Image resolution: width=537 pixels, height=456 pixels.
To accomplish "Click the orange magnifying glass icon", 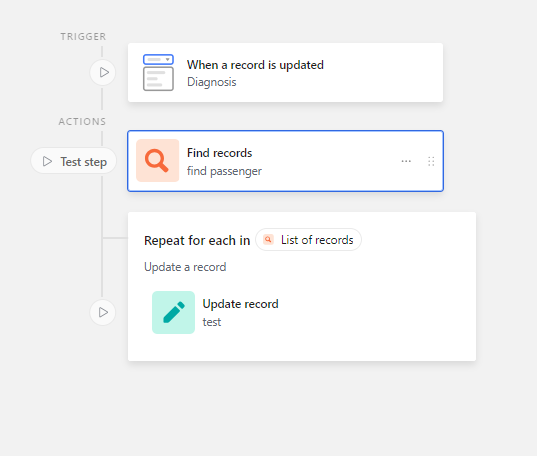I will click(x=158, y=160).
